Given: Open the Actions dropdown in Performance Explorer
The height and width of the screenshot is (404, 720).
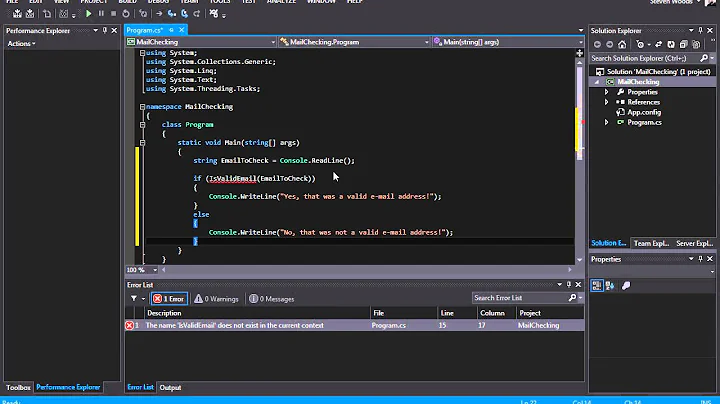Looking at the screenshot, I should (22, 44).
